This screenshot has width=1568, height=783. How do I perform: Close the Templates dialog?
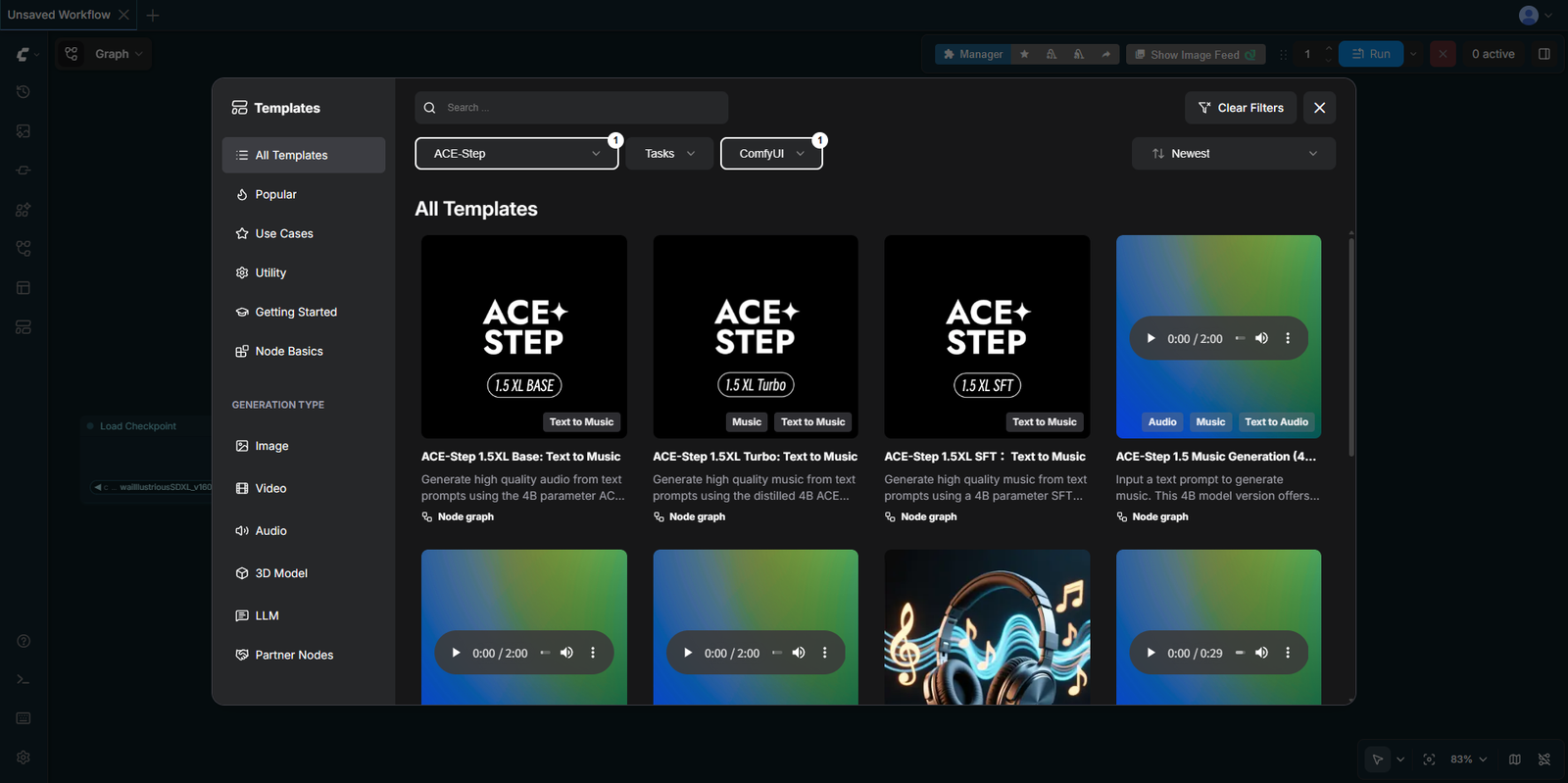(x=1319, y=108)
